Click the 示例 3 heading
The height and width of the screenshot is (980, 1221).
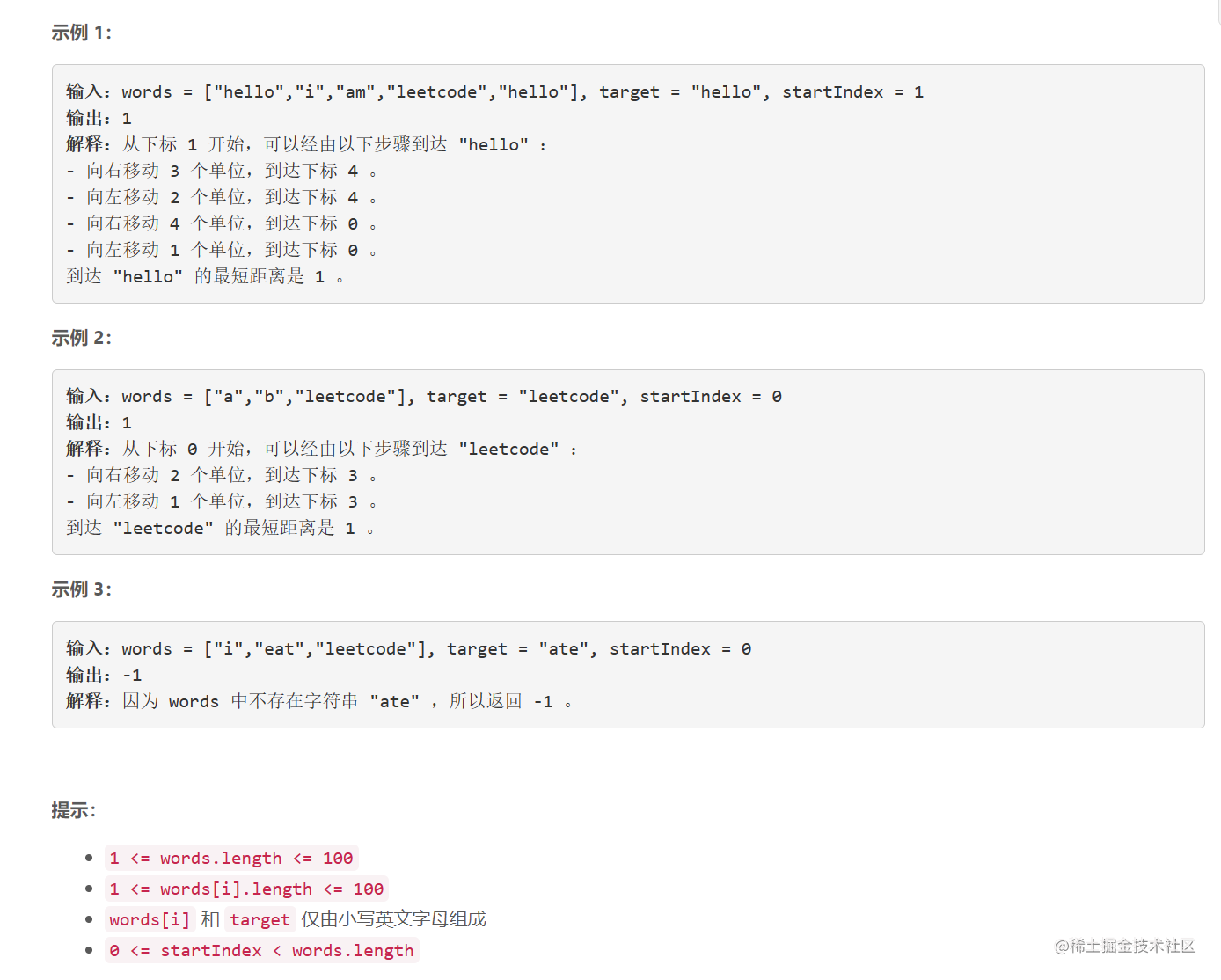click(x=81, y=589)
